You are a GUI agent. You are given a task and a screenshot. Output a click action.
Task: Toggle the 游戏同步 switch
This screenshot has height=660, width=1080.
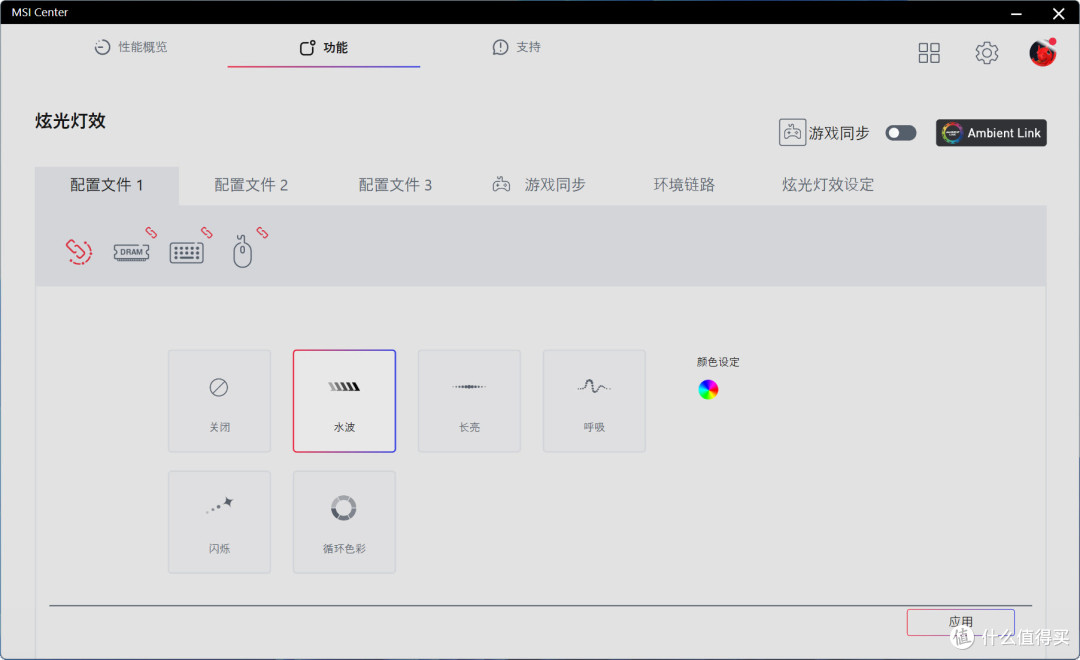point(901,133)
